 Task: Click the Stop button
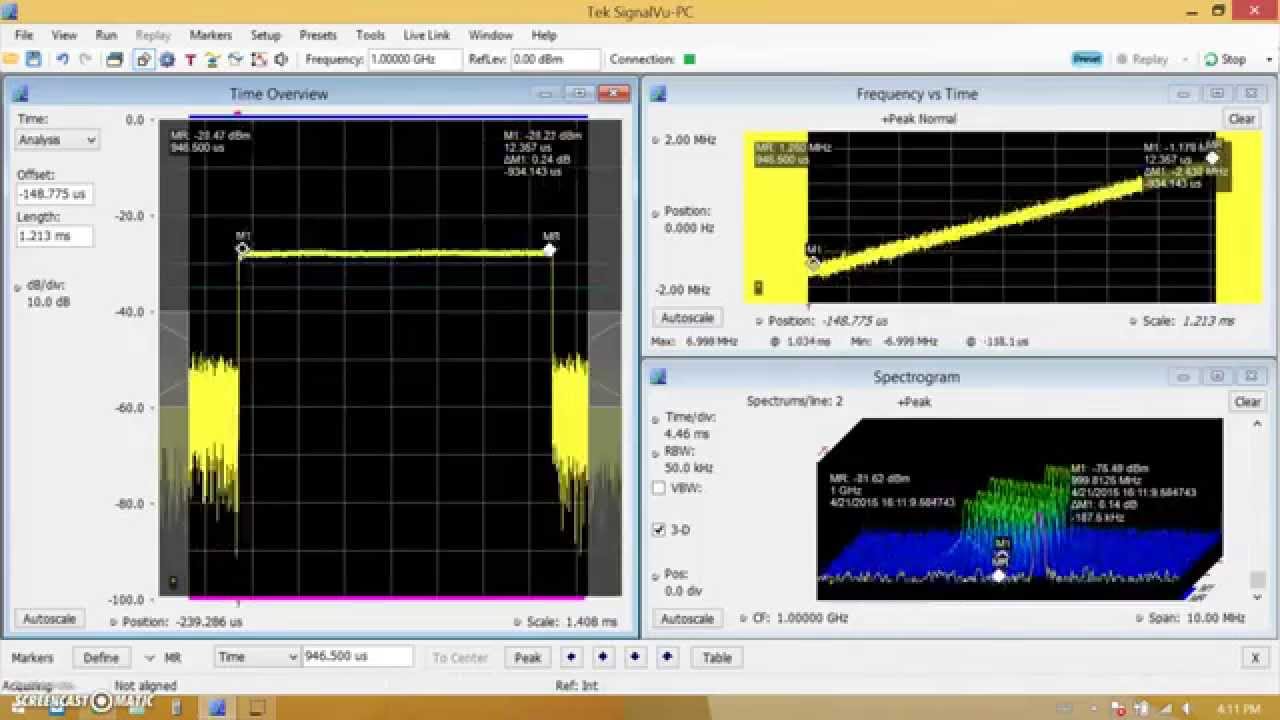coord(1225,60)
